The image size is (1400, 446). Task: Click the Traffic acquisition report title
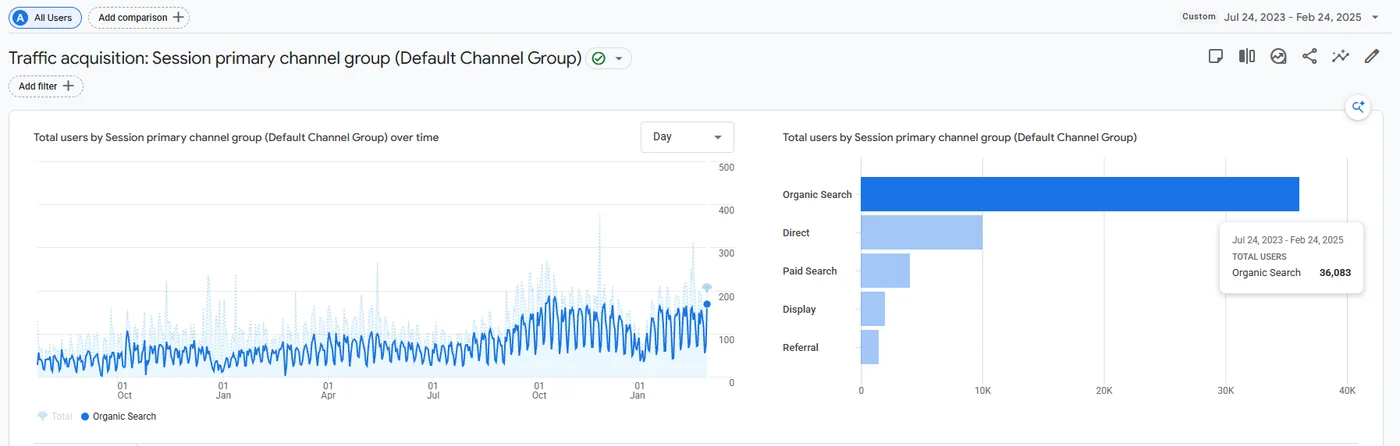coord(295,58)
